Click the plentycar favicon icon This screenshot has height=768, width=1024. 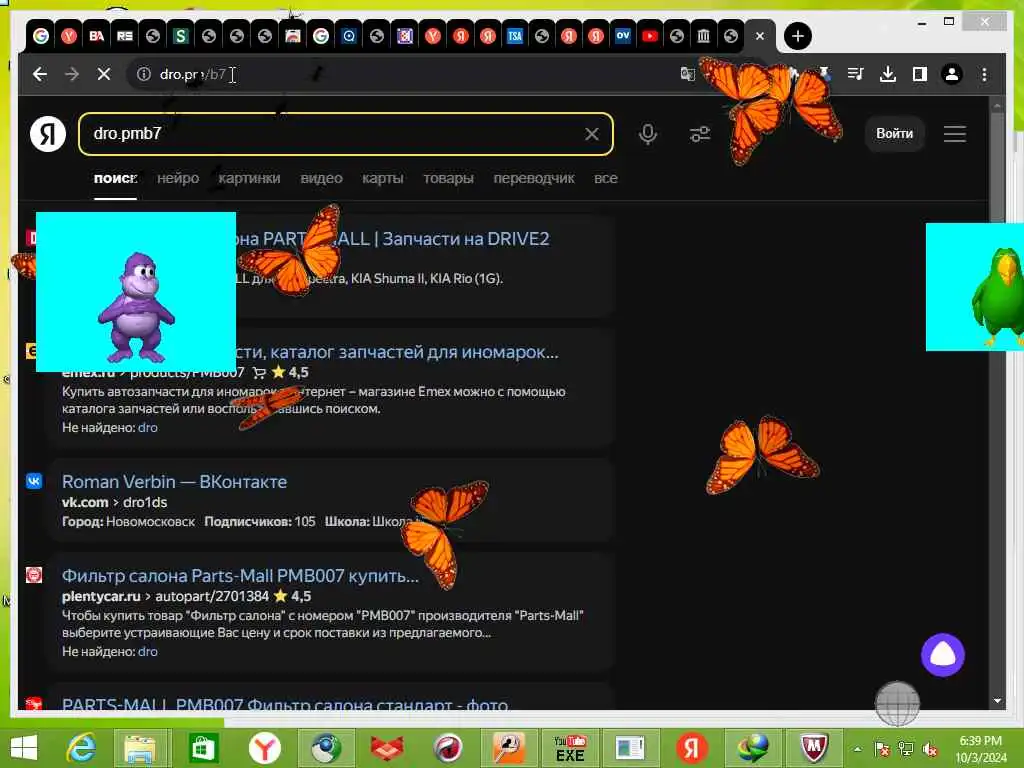(34, 575)
